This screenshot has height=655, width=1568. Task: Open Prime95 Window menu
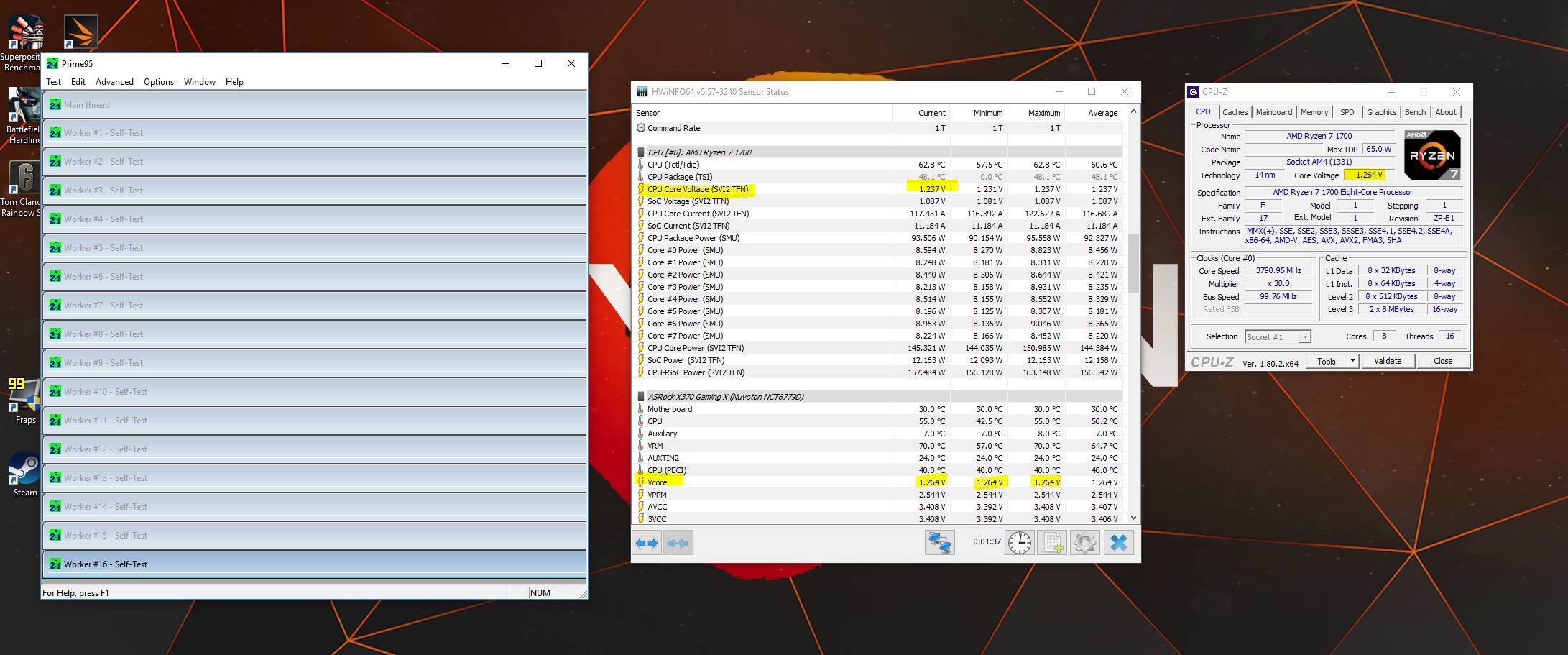pyautogui.click(x=199, y=82)
